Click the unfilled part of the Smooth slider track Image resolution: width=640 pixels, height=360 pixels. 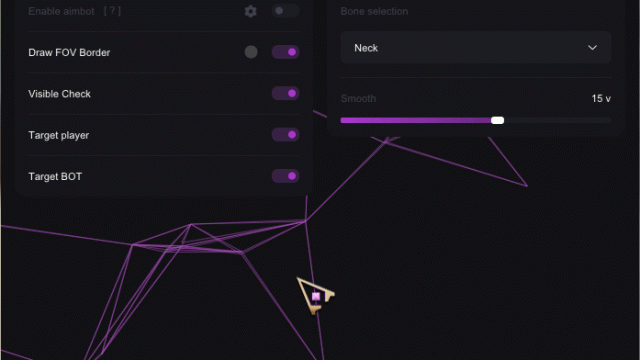[x=558, y=120]
